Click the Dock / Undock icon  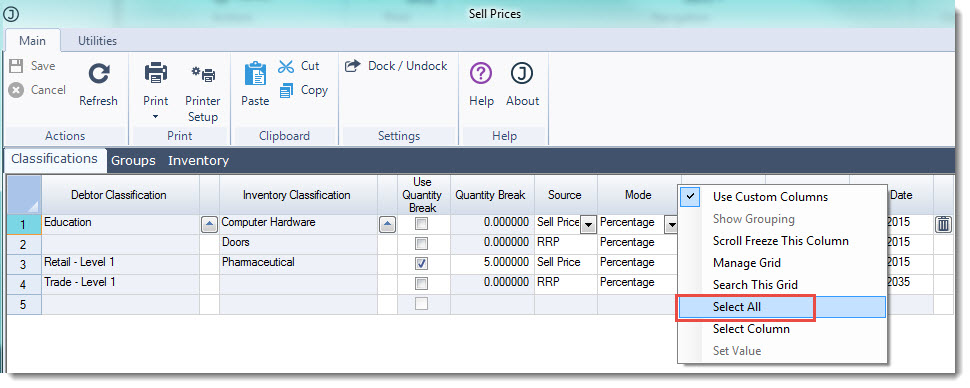353,66
